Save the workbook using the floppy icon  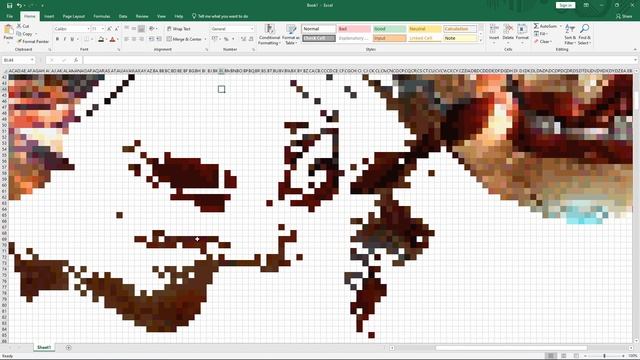pos(9,5)
